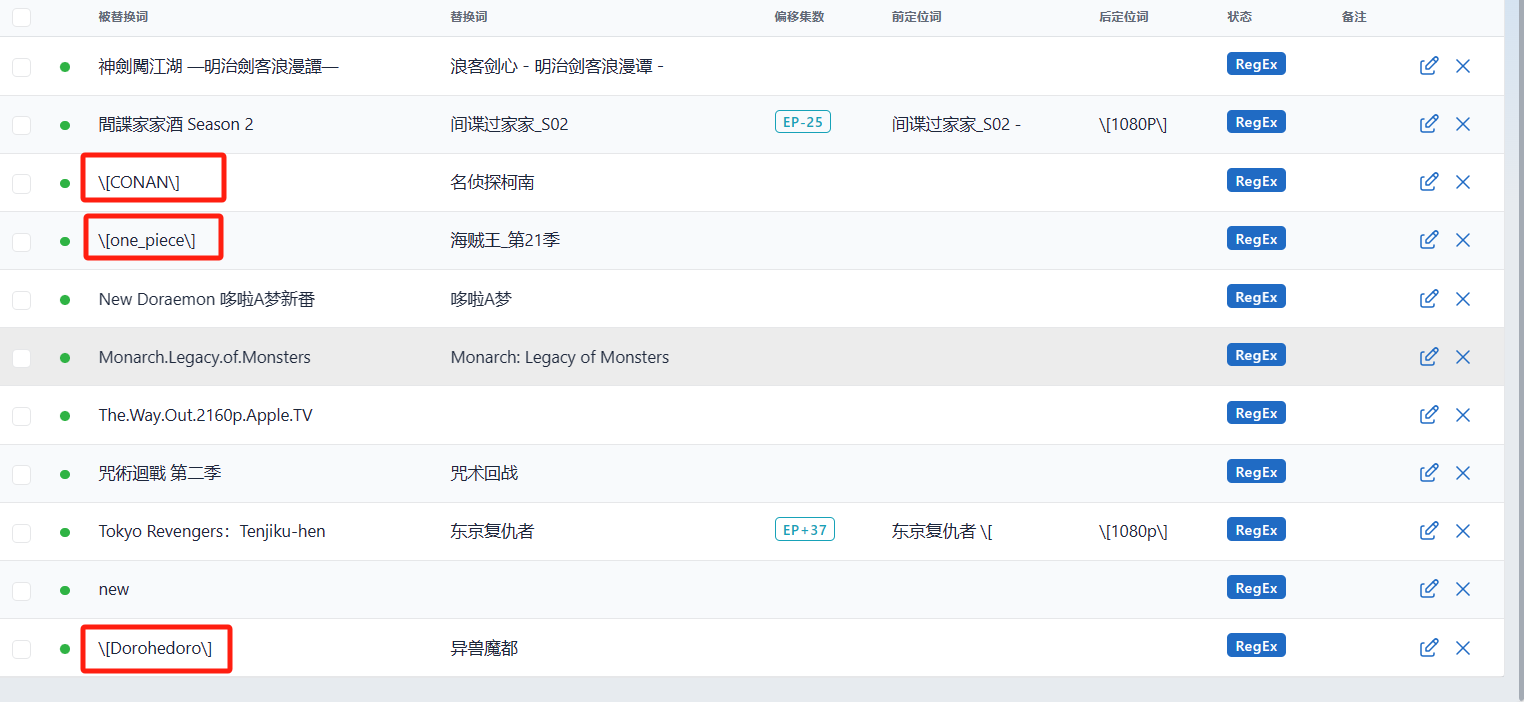Click the 状态 column header
Screen dimensions: 1524x702
[x=1239, y=17]
